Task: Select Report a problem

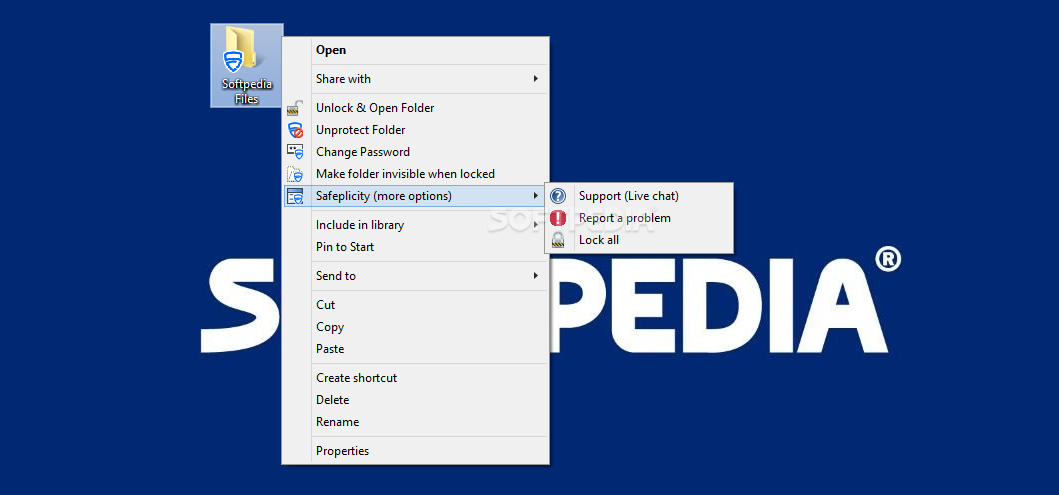Action: click(639, 218)
